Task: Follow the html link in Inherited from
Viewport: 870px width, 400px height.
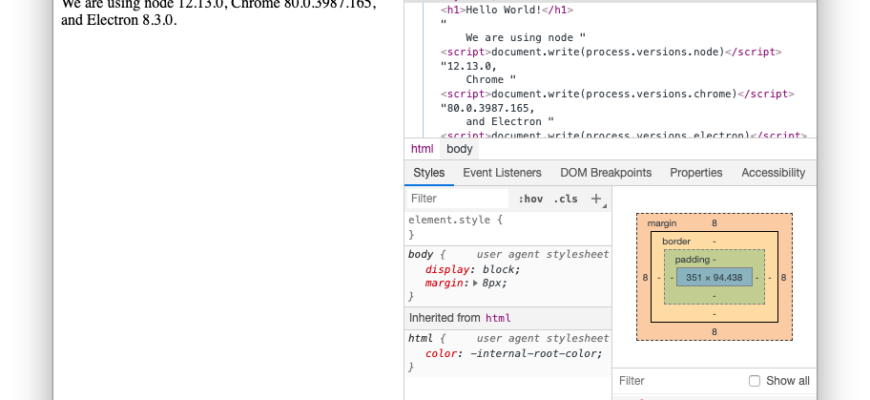Action: point(498,318)
